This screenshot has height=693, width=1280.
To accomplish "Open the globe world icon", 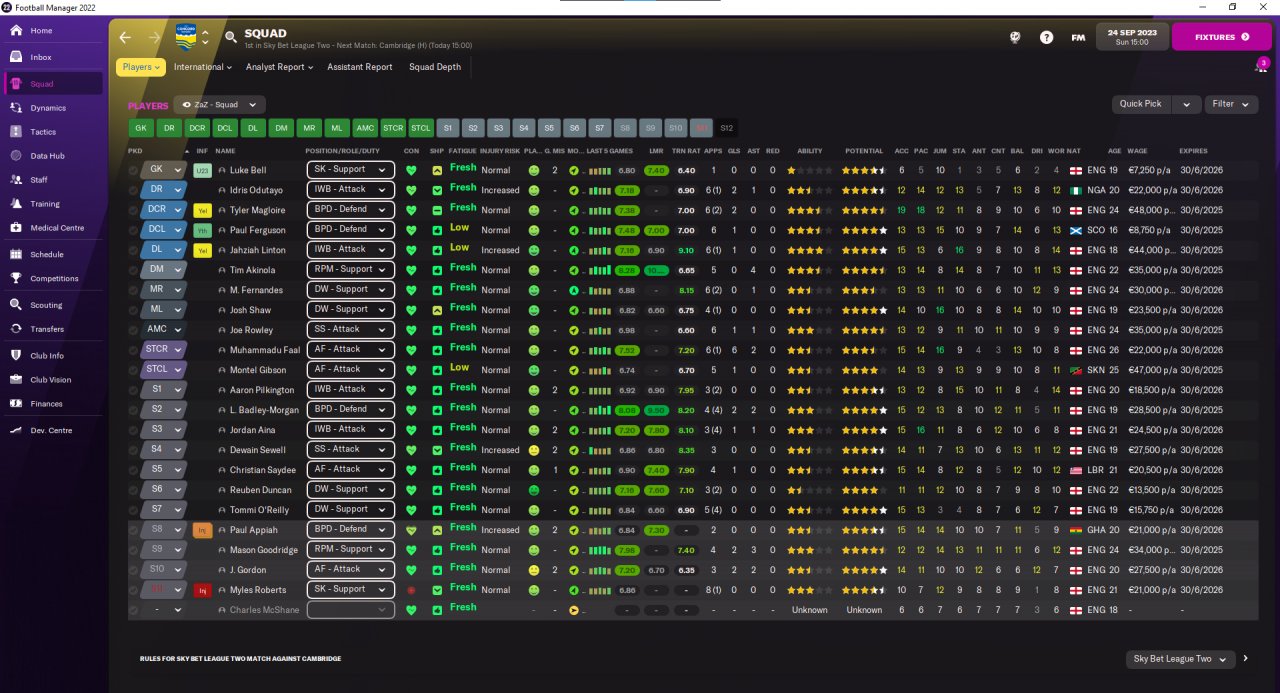I will point(1014,37).
